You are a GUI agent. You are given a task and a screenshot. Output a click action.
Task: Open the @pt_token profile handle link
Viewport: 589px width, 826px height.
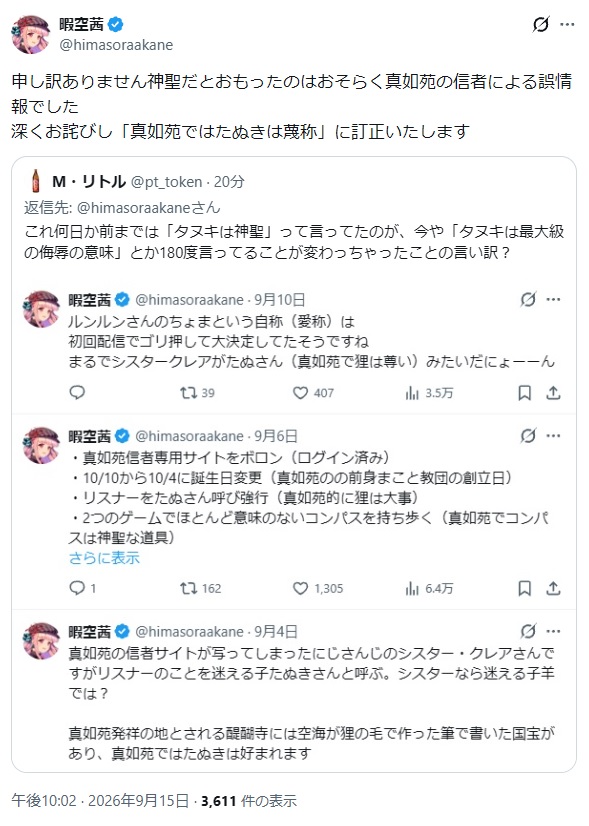(x=166, y=182)
